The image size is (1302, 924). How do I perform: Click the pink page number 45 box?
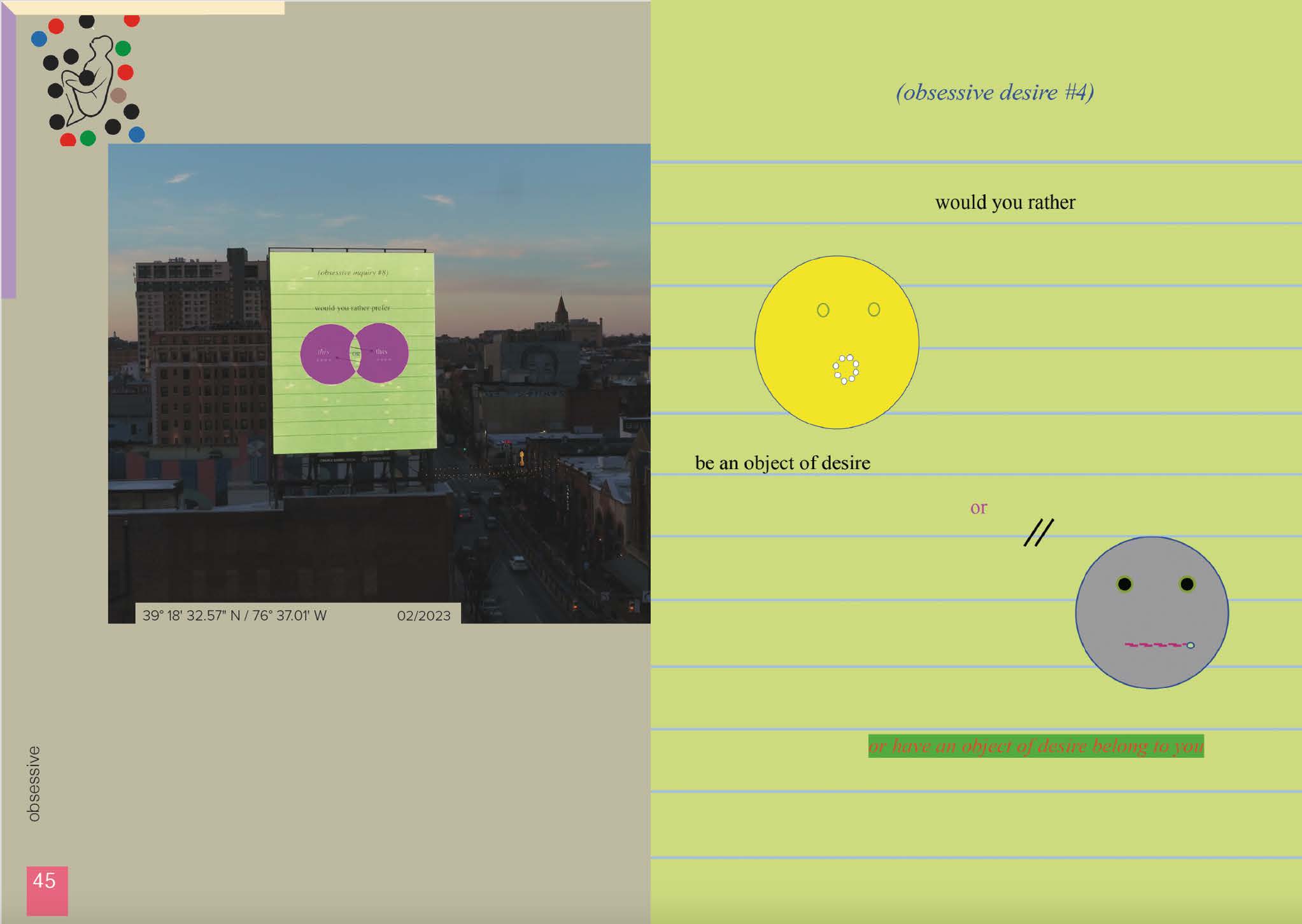click(46, 890)
